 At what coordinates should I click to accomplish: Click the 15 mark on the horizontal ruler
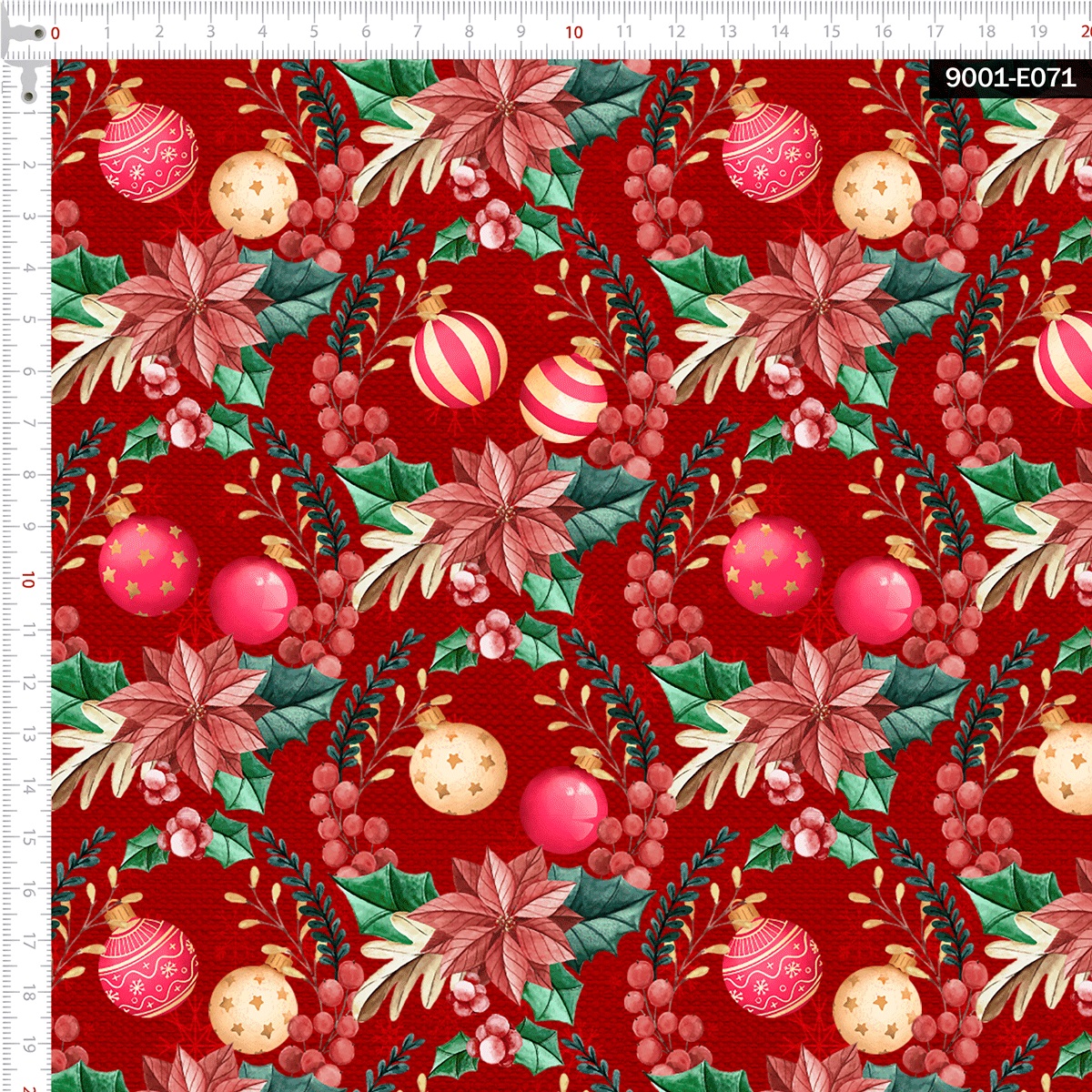click(x=832, y=31)
